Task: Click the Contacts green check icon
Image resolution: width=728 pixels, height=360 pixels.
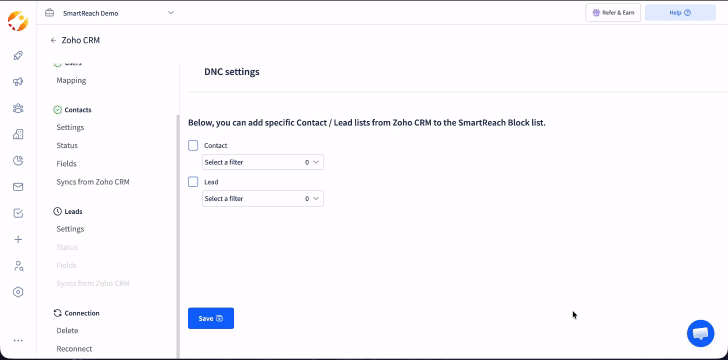Action: coord(58,110)
